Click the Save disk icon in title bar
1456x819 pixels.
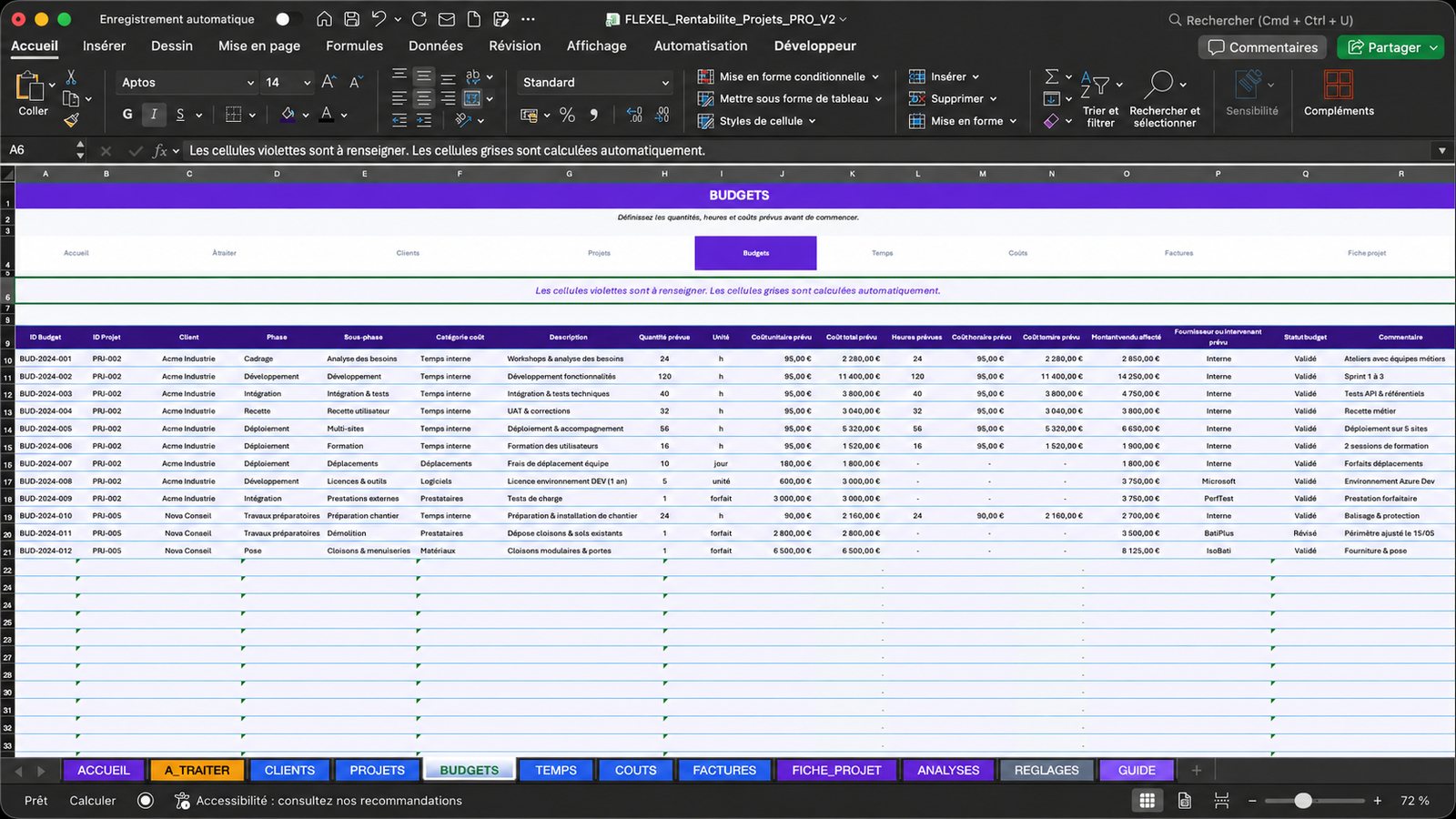click(x=352, y=19)
